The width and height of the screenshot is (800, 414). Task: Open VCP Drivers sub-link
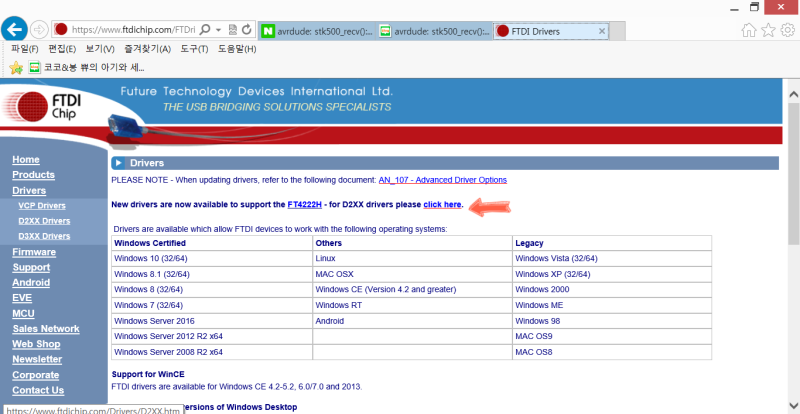(x=42, y=206)
